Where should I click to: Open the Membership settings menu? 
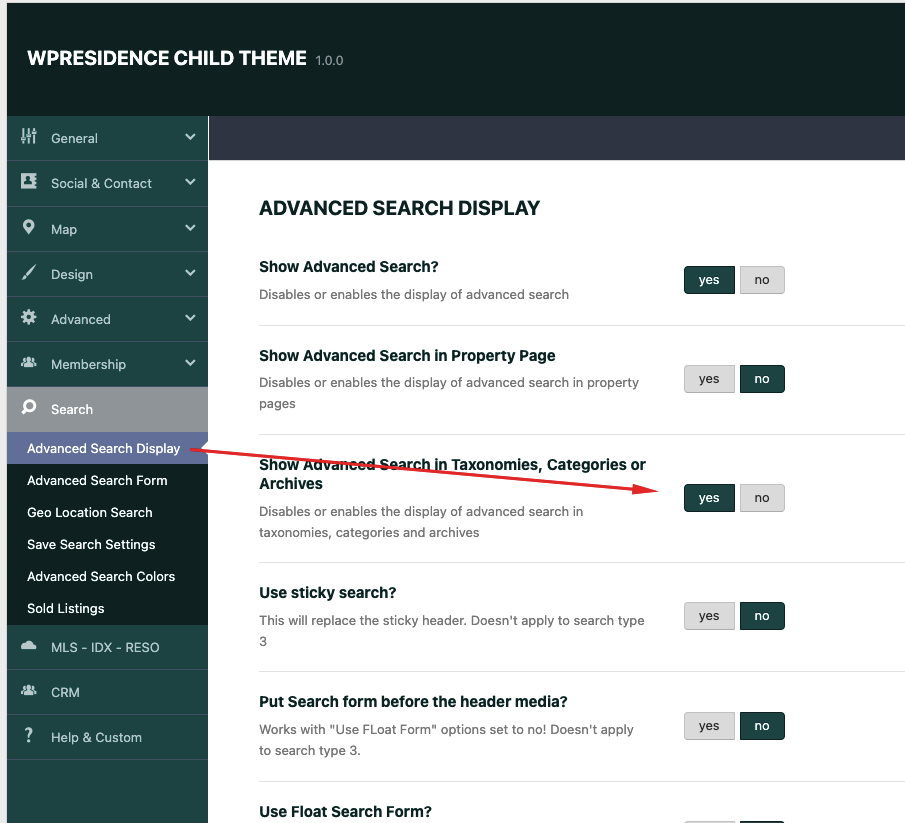coord(107,364)
